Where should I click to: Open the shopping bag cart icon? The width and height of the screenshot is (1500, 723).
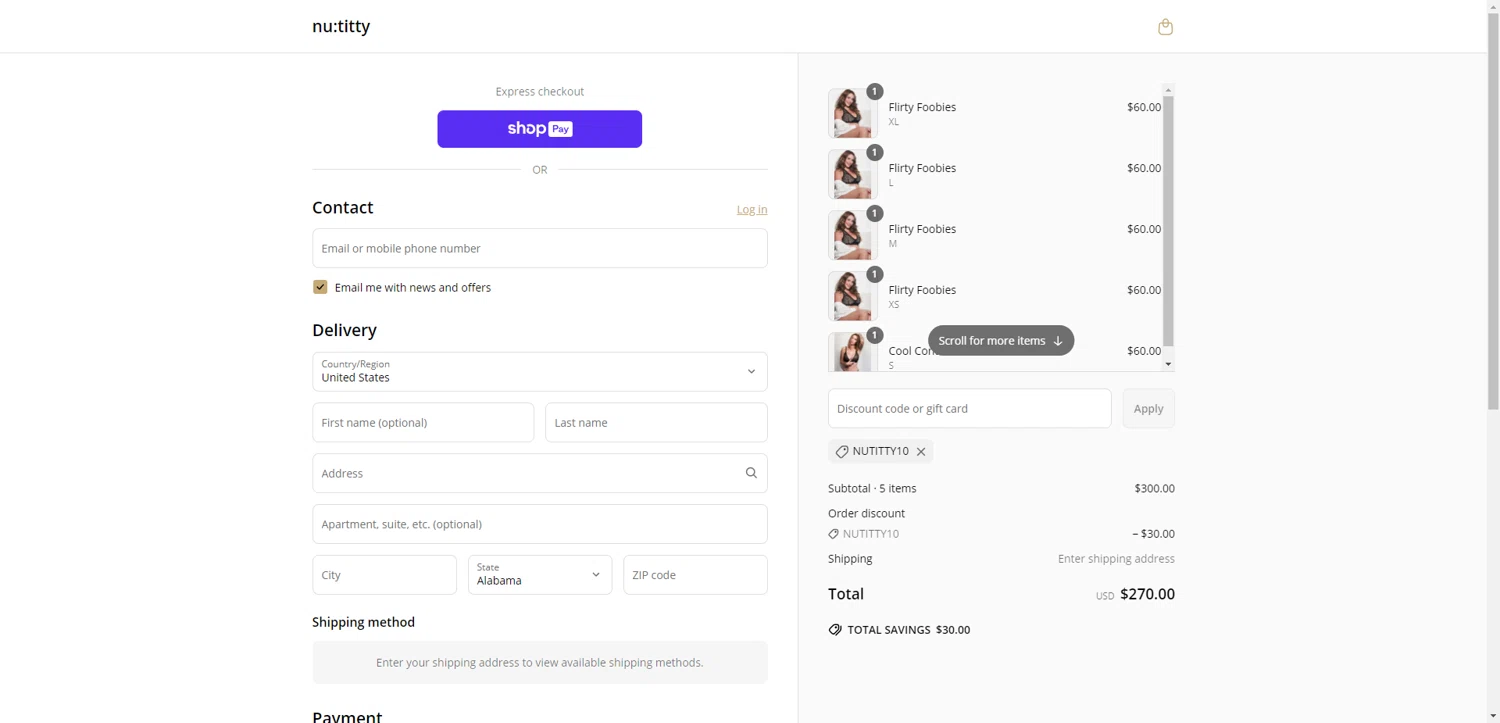click(1165, 27)
